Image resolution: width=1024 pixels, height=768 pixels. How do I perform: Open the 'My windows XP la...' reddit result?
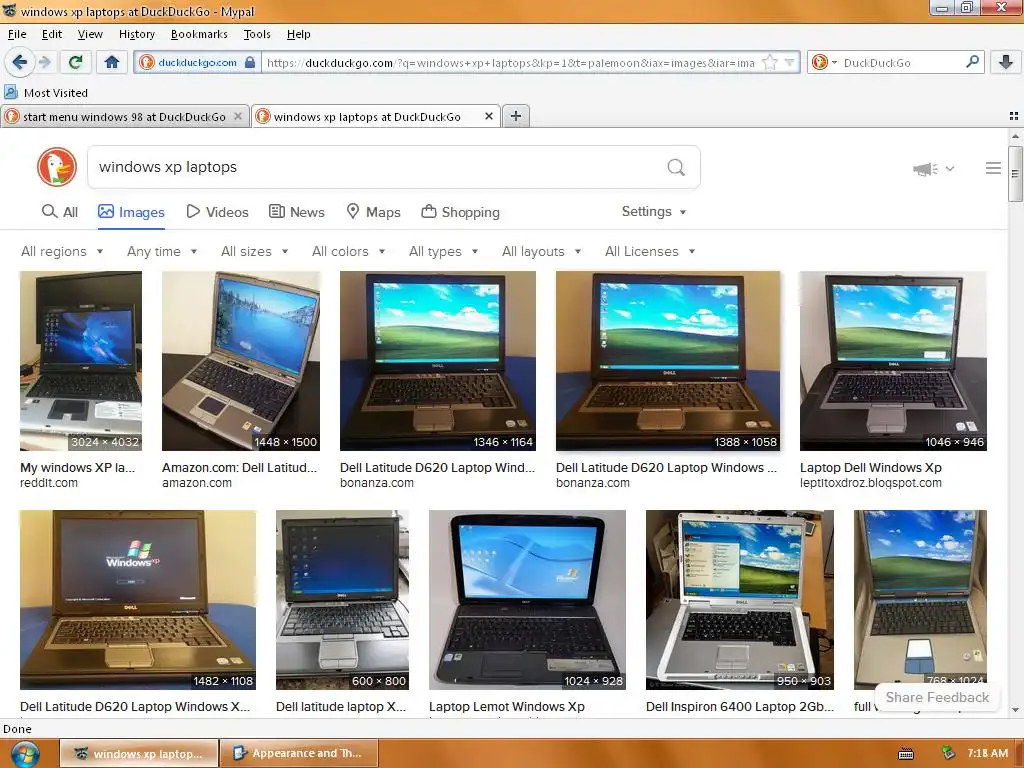77,468
